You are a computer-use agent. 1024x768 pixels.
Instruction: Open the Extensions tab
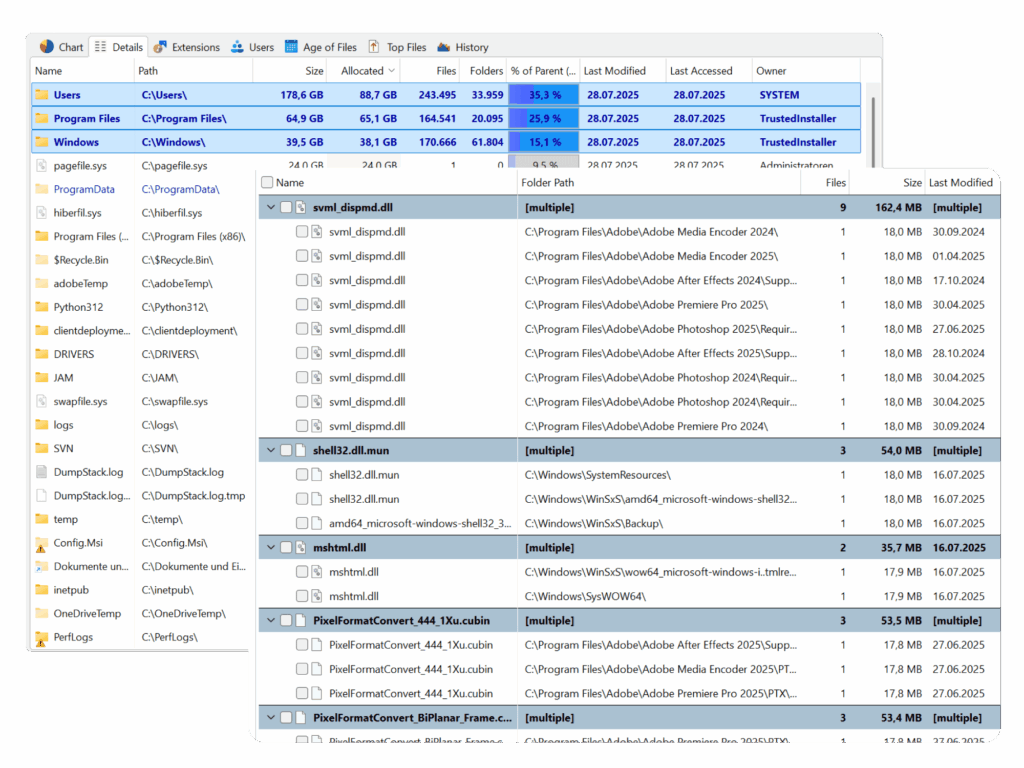(187, 47)
